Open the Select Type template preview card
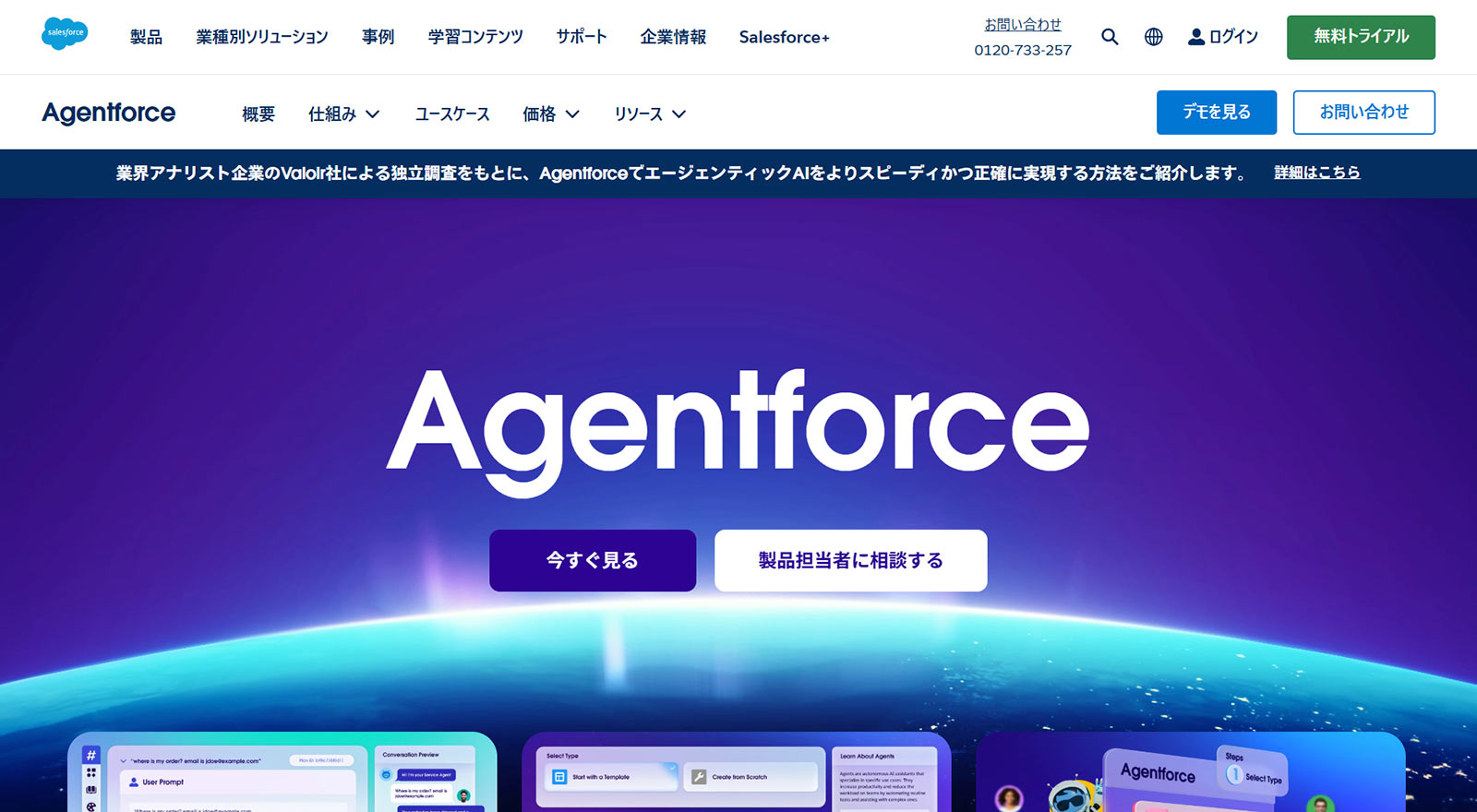 click(x=737, y=772)
